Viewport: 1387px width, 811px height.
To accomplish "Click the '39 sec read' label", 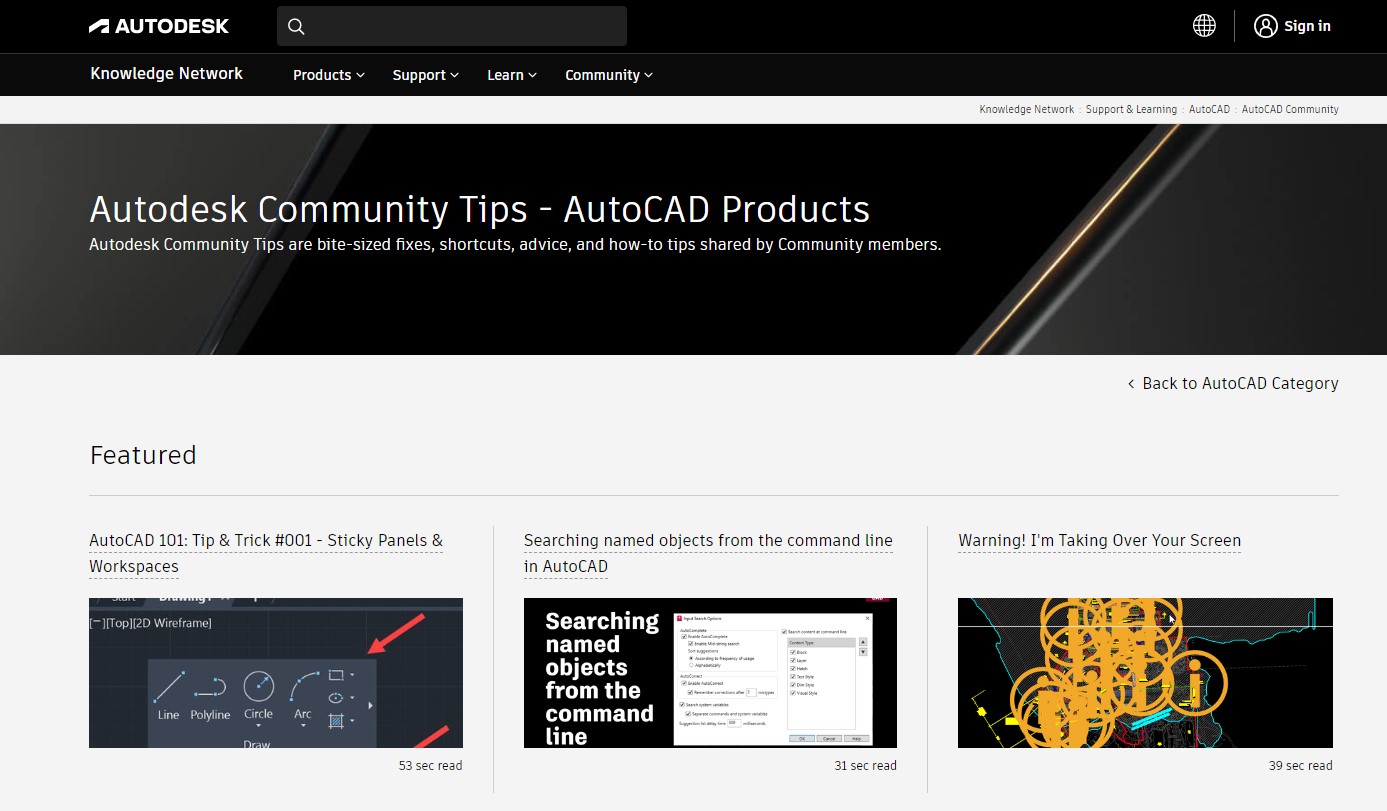I will tap(1300, 766).
